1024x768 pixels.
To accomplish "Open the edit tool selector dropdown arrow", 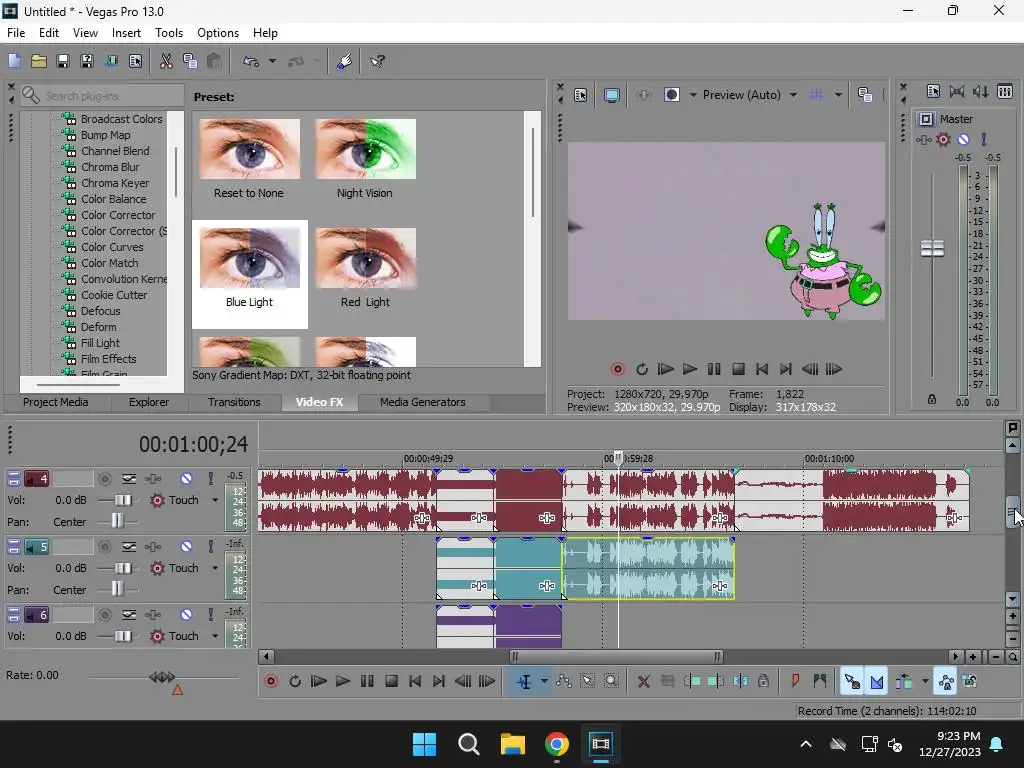I will [x=544, y=682].
